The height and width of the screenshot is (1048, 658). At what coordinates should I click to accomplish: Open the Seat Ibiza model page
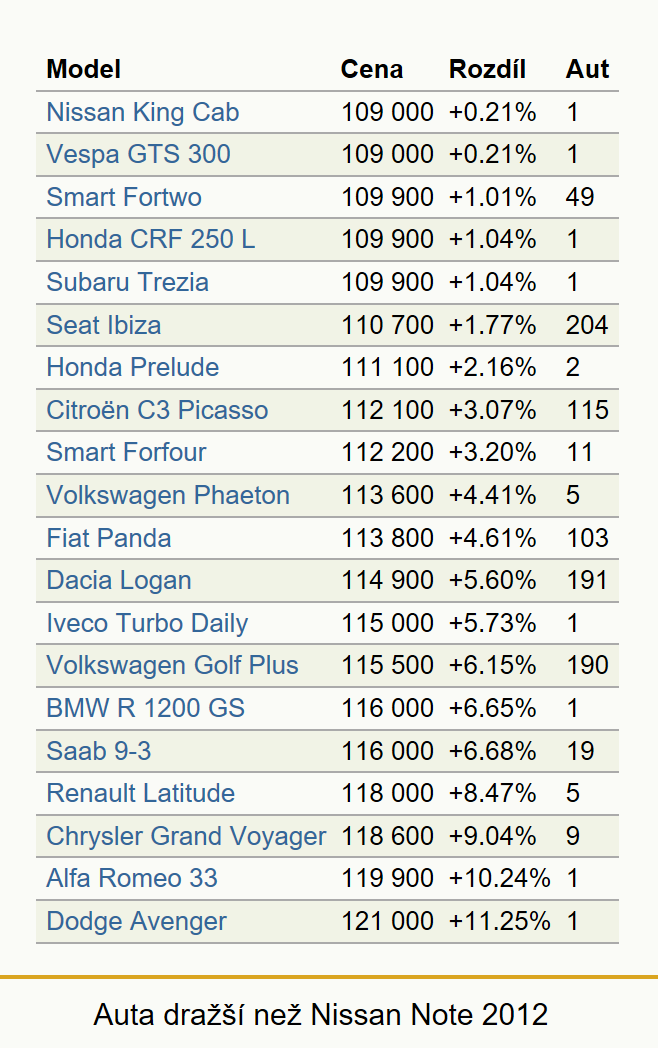click(x=104, y=325)
